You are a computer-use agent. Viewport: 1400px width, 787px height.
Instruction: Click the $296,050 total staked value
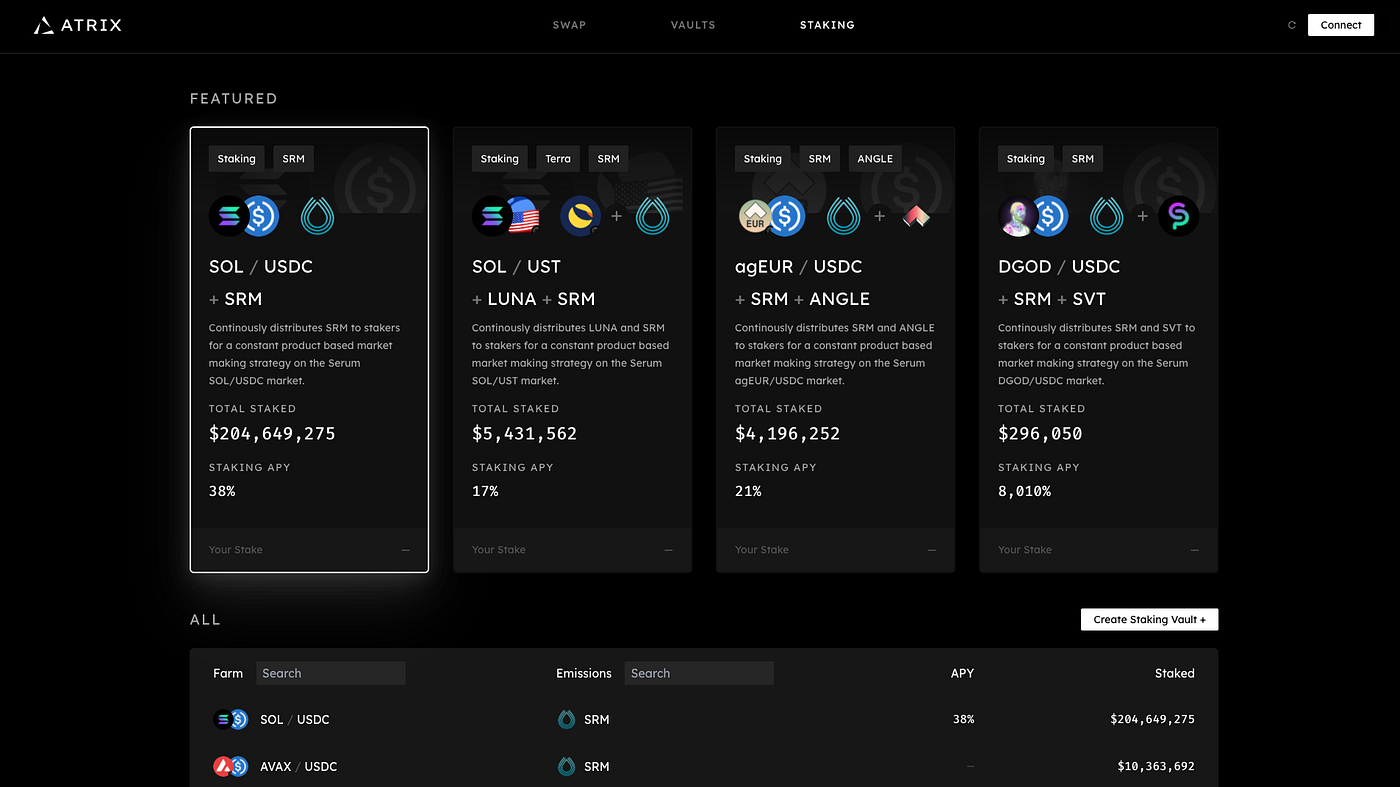[x=1040, y=434]
